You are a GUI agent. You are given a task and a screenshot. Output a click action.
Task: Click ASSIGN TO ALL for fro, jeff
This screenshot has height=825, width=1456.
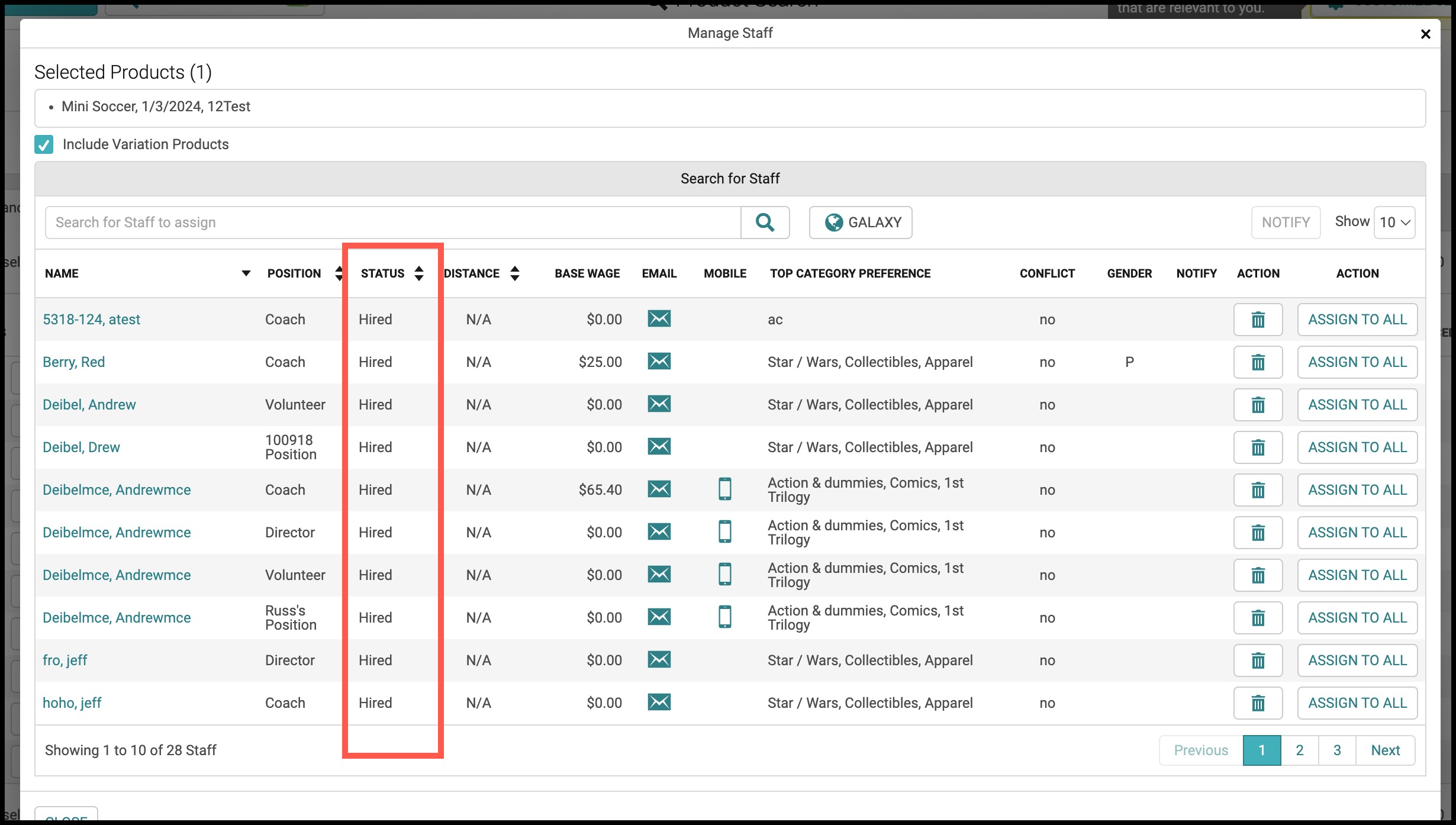[x=1357, y=660]
